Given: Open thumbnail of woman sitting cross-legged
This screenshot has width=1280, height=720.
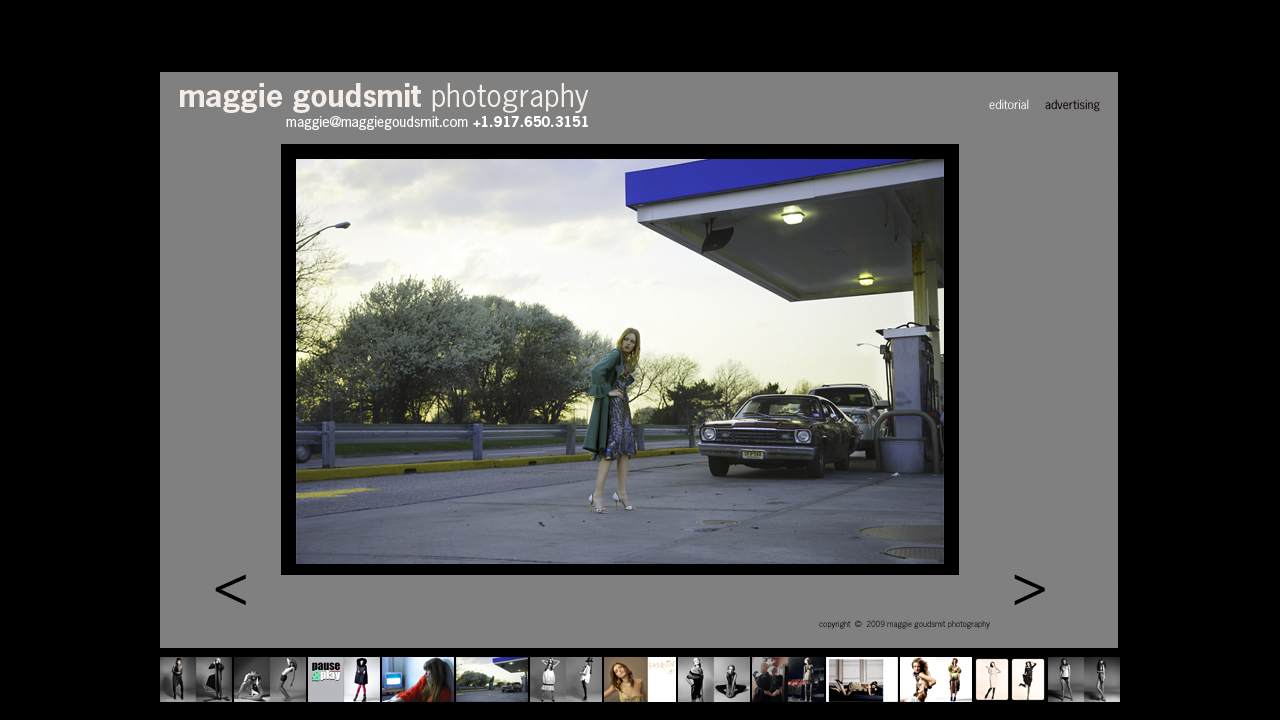Looking at the screenshot, I should pos(714,680).
